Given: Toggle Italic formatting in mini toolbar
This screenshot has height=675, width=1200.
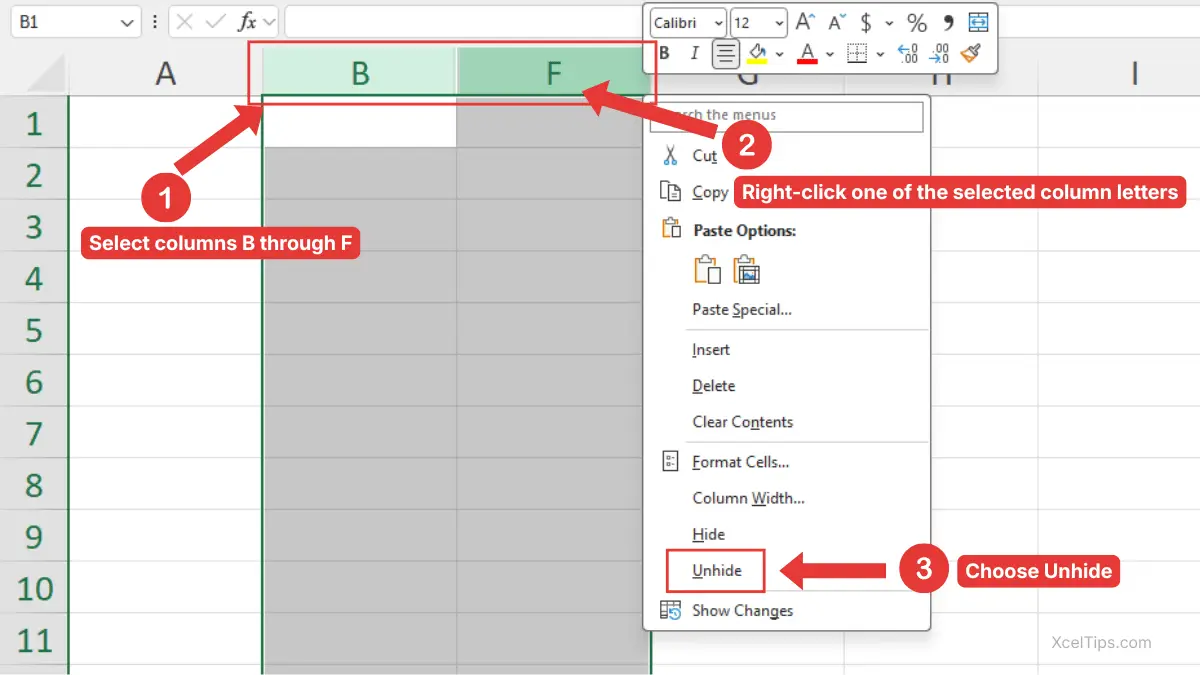Looking at the screenshot, I should (694, 54).
